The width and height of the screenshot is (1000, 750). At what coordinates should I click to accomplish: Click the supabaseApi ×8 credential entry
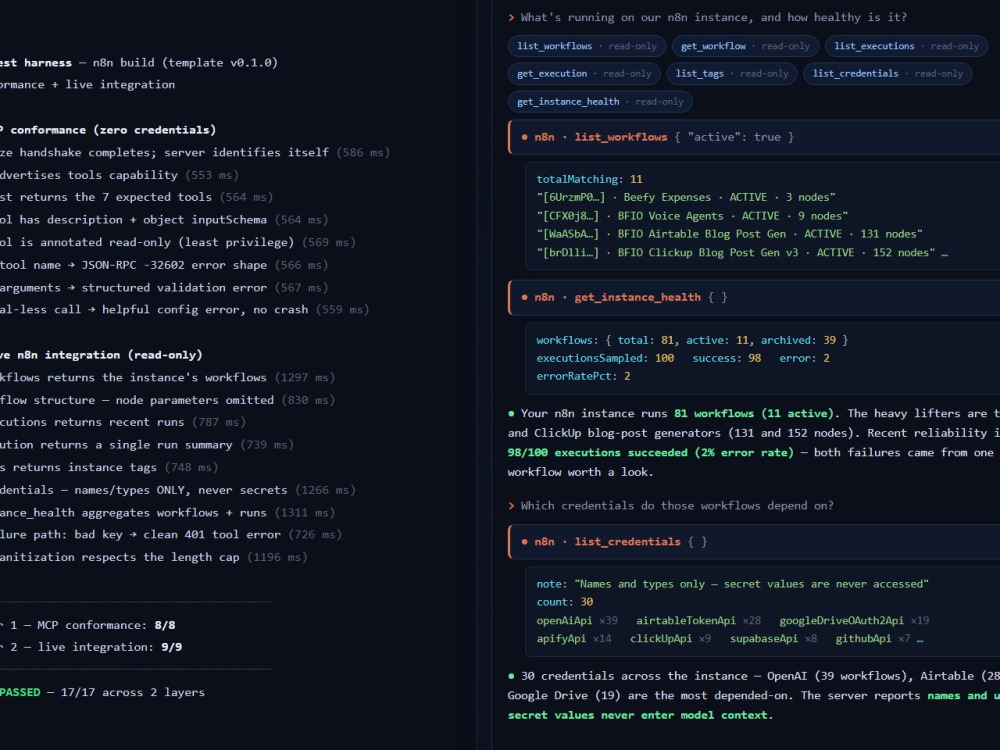click(773, 638)
